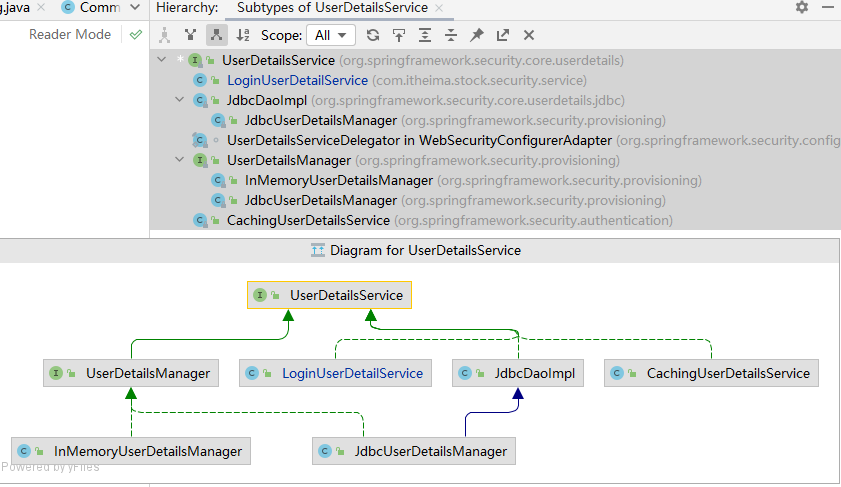The image size is (841, 487).
Task: Click package text com.itheima.stock.security.service
Action: pos(479,80)
